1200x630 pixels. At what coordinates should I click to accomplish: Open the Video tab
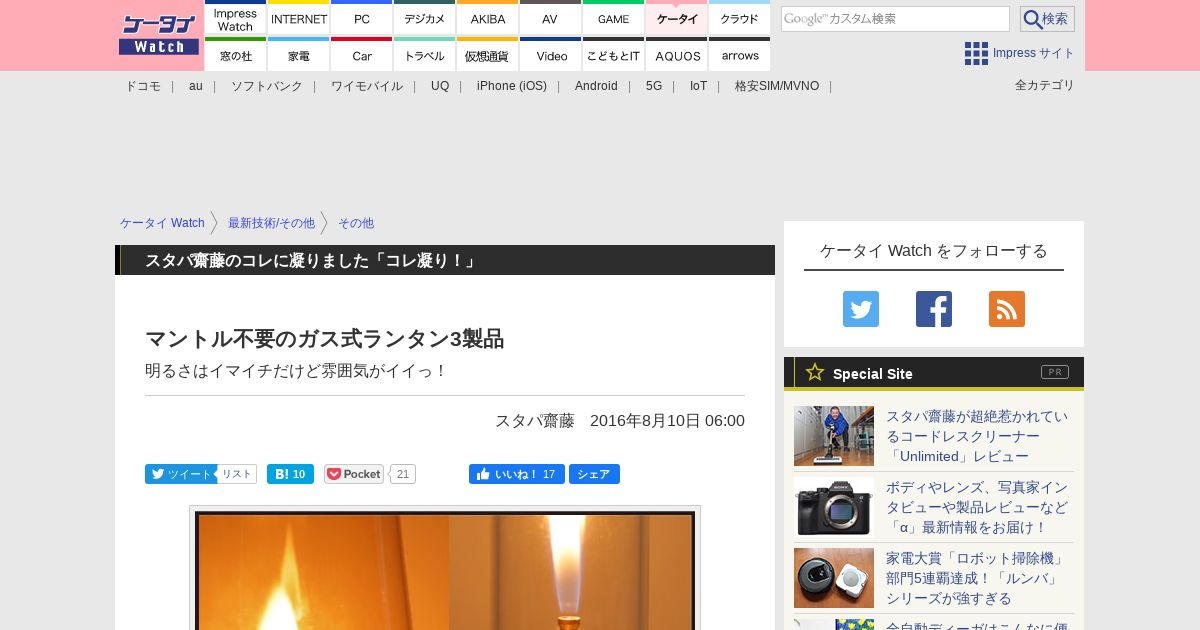pyautogui.click(x=550, y=55)
